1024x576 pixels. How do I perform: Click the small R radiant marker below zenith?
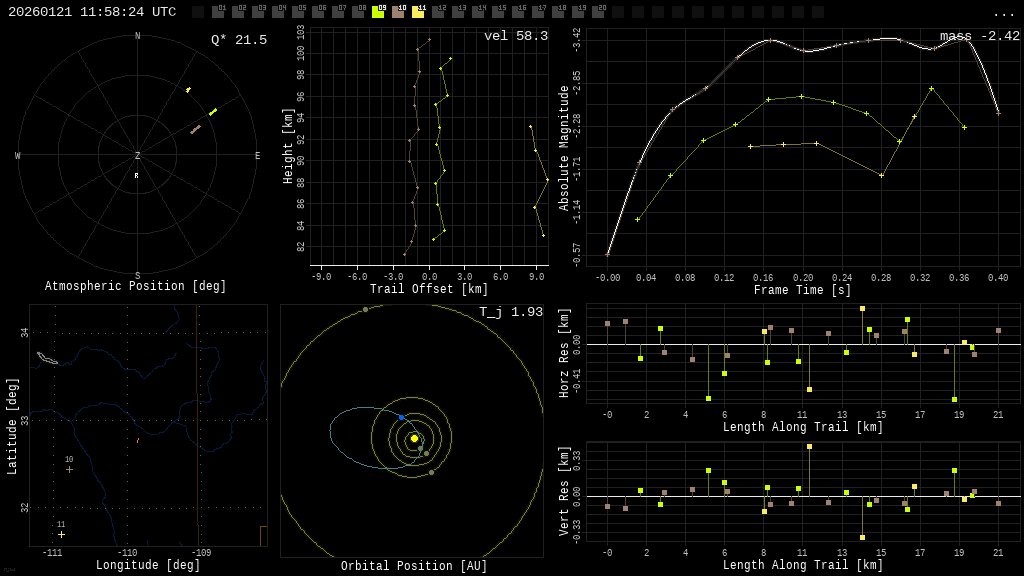point(137,176)
